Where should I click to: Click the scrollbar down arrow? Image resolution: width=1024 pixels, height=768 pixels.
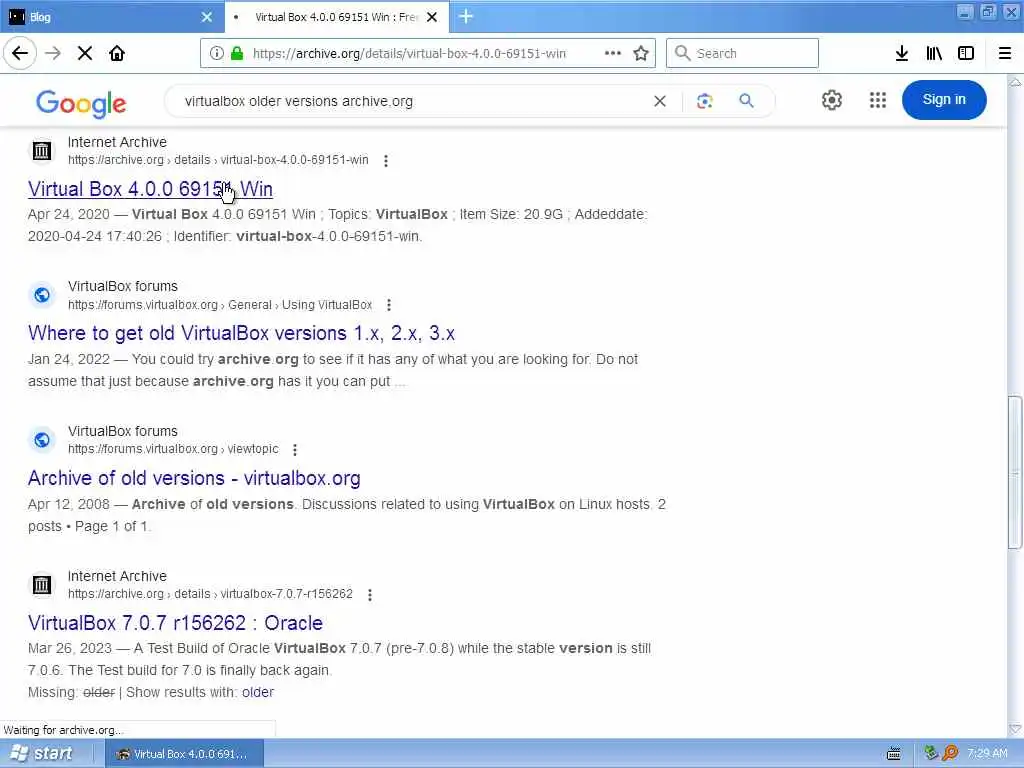tap(1015, 729)
